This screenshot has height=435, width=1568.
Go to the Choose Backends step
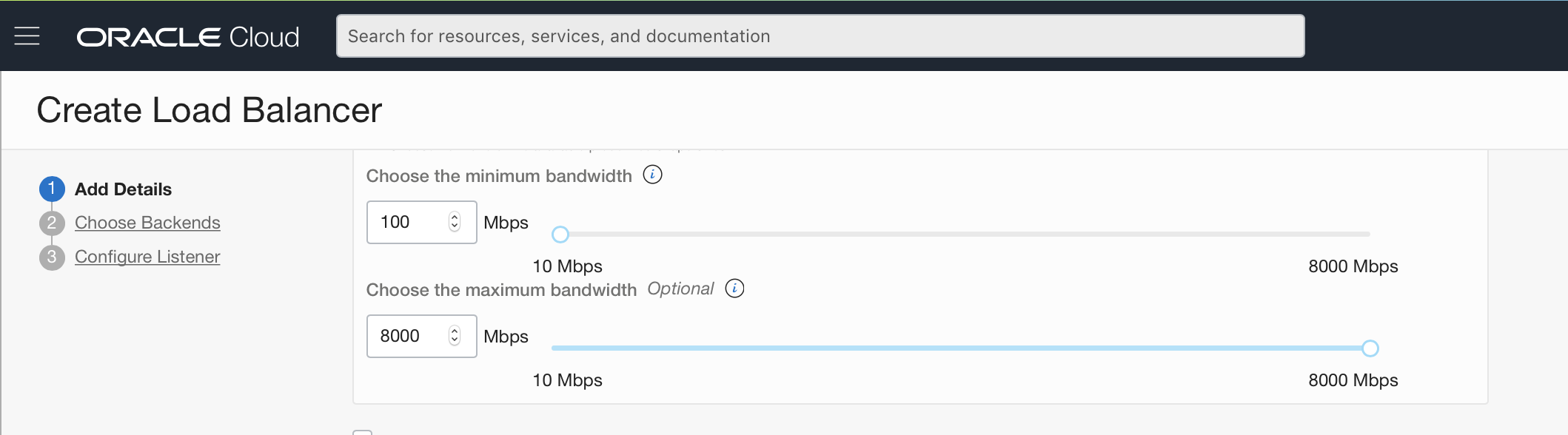click(x=147, y=223)
